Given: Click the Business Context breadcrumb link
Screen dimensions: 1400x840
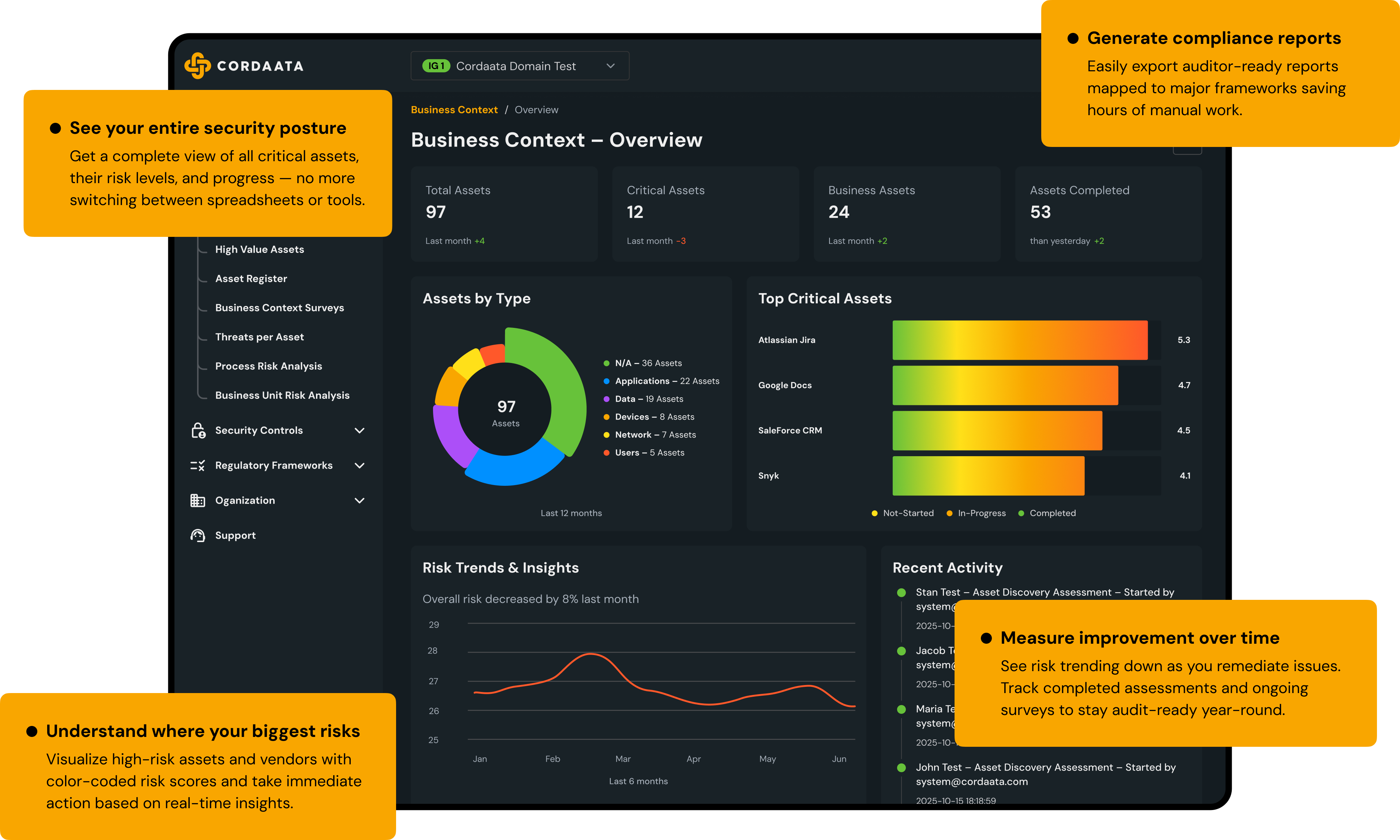Looking at the screenshot, I should click(x=454, y=110).
